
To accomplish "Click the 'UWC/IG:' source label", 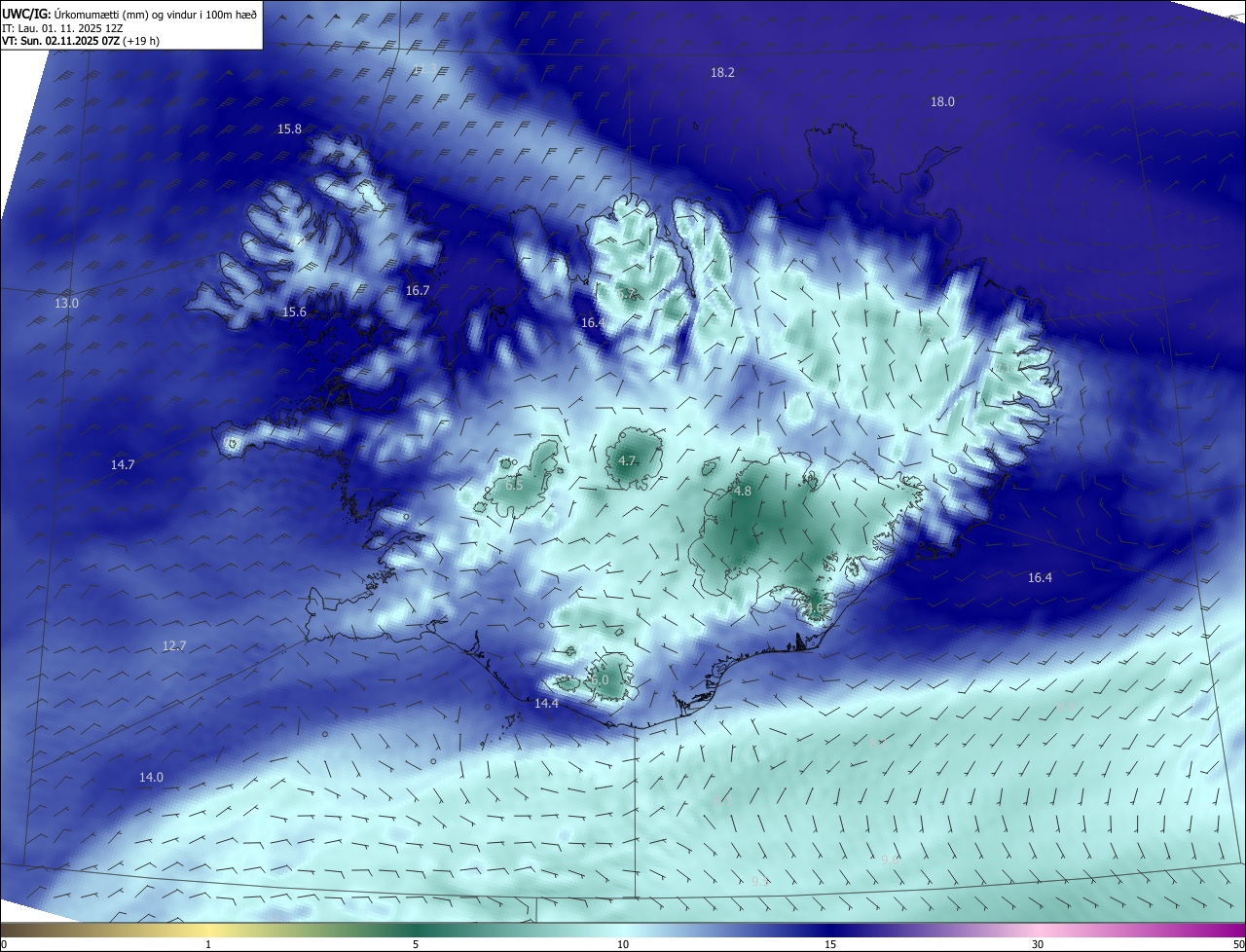I will click(x=24, y=14).
